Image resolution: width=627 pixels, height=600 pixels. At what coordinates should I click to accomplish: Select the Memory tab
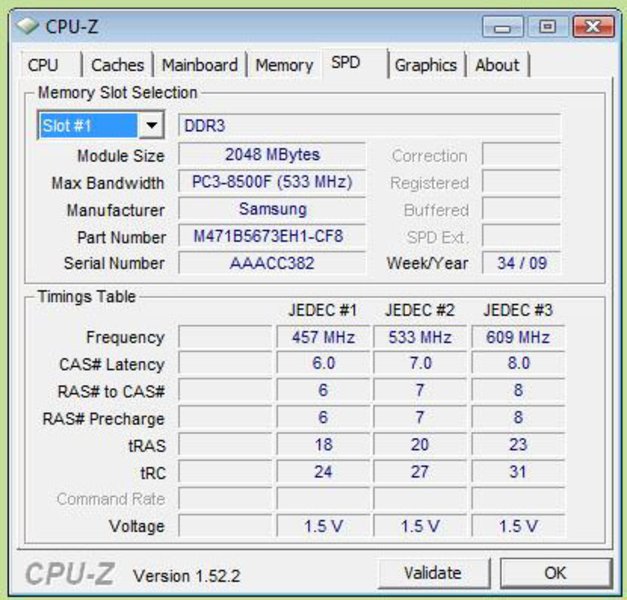[x=284, y=65]
